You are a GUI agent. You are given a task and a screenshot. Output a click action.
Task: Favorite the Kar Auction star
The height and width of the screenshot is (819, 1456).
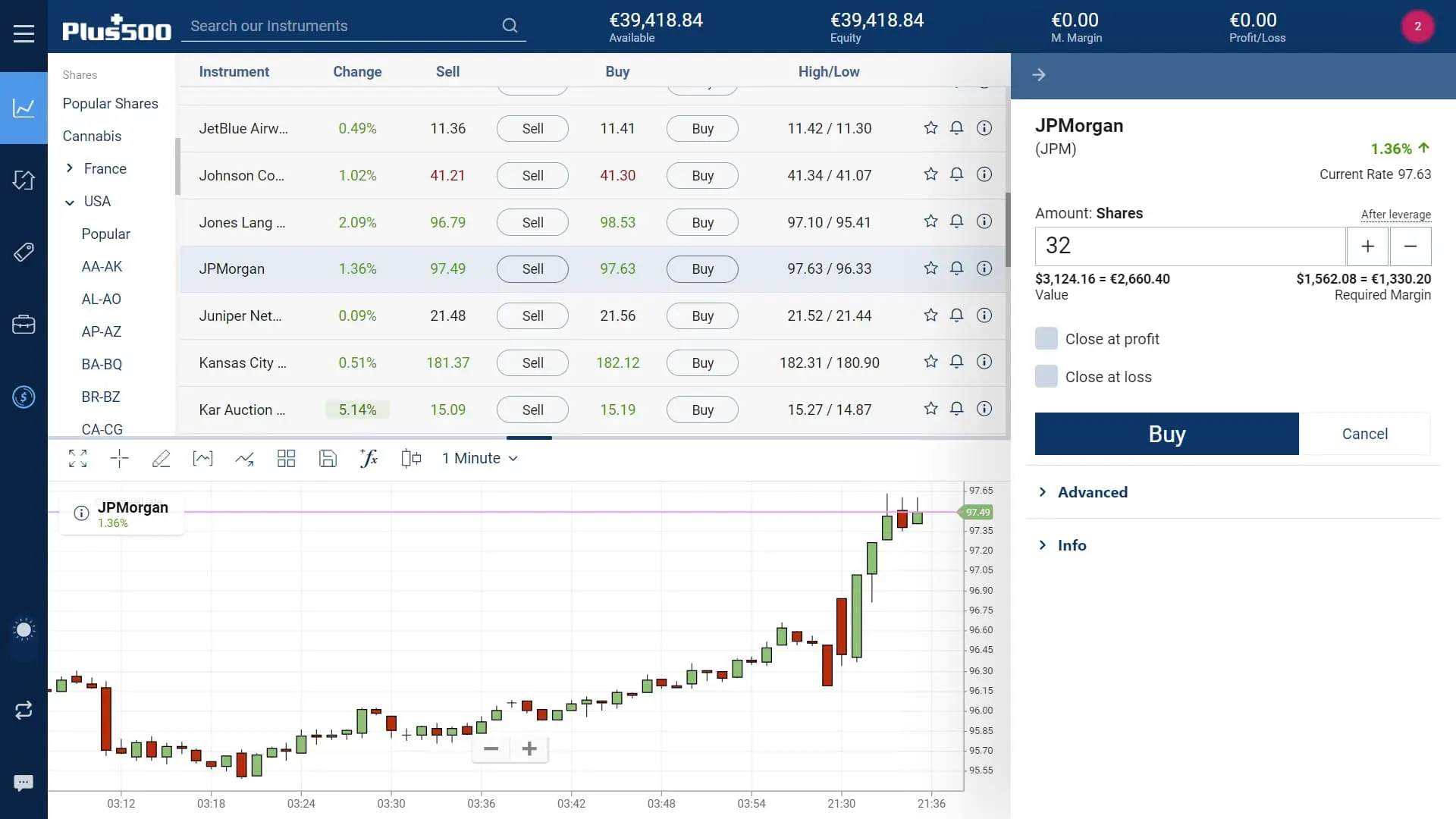(x=930, y=409)
